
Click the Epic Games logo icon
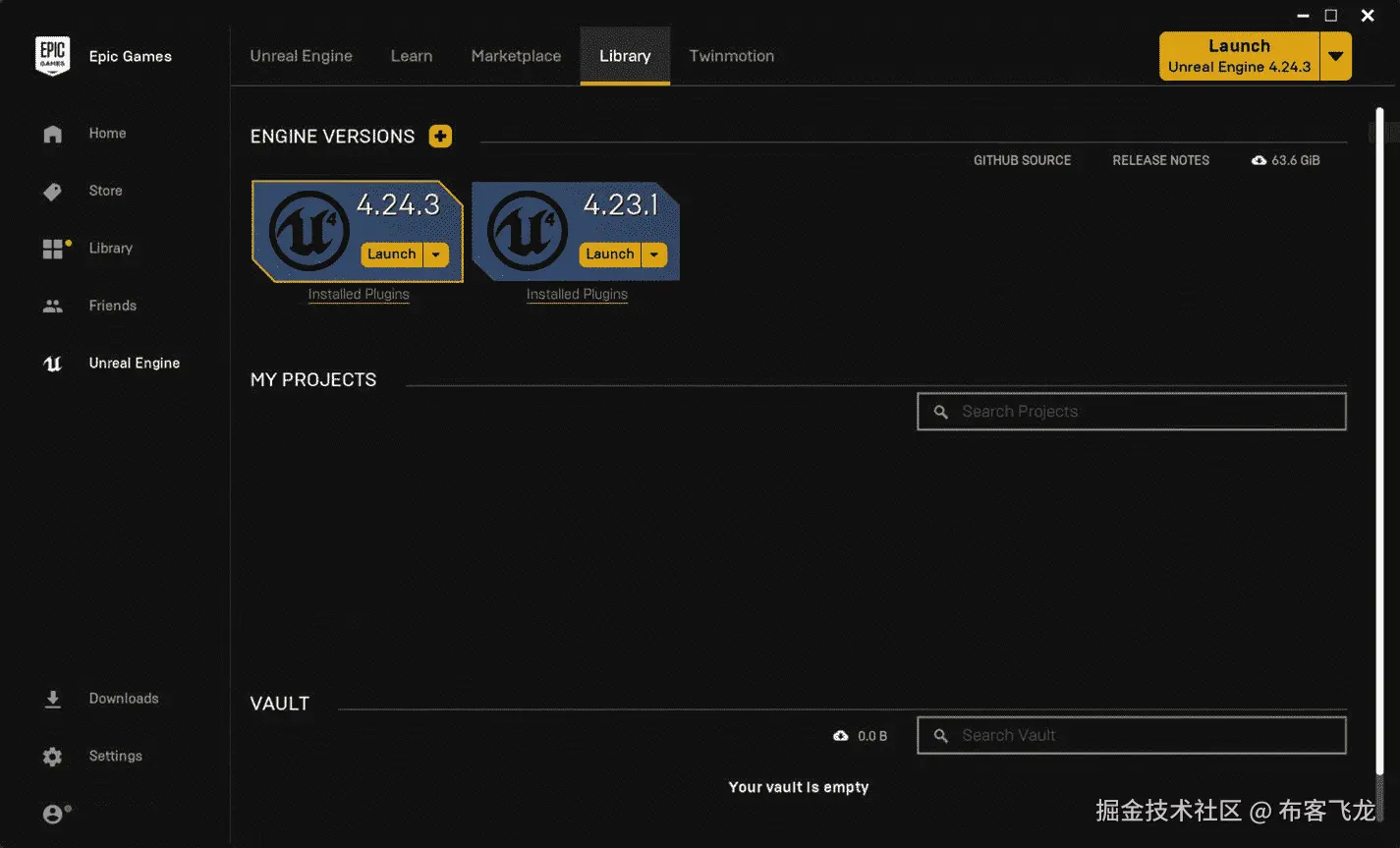(x=52, y=56)
